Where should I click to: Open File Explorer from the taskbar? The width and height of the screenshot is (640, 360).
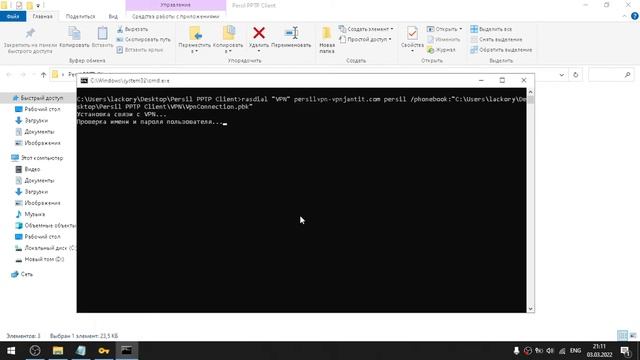(58, 351)
